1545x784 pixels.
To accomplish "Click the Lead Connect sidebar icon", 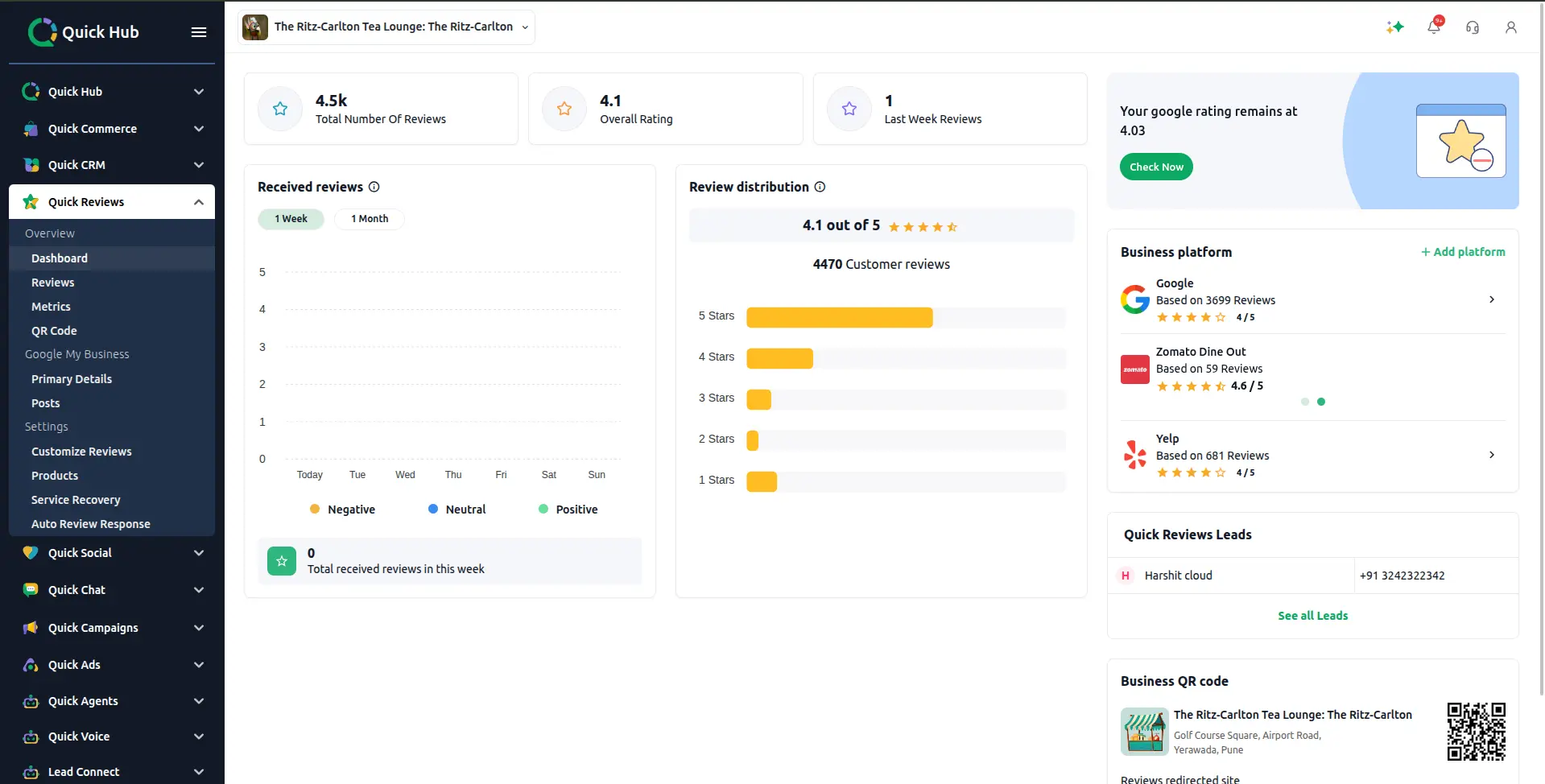I will click(31, 772).
